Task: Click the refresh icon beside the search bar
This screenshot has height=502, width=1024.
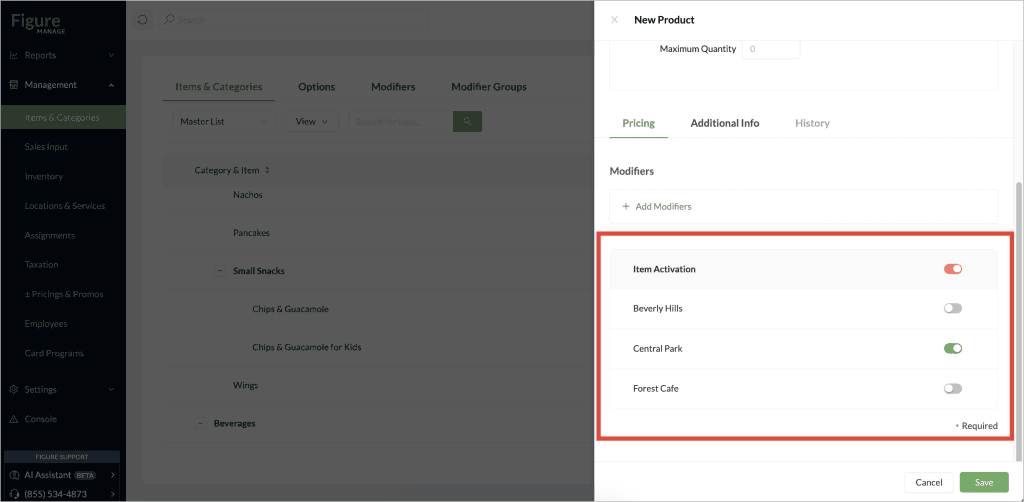Action: tap(143, 20)
